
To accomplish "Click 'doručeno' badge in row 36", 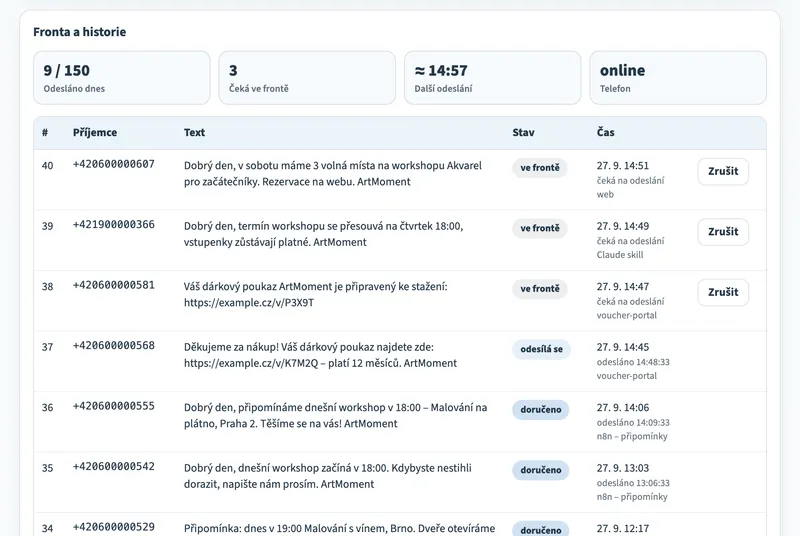I will pos(541,410).
